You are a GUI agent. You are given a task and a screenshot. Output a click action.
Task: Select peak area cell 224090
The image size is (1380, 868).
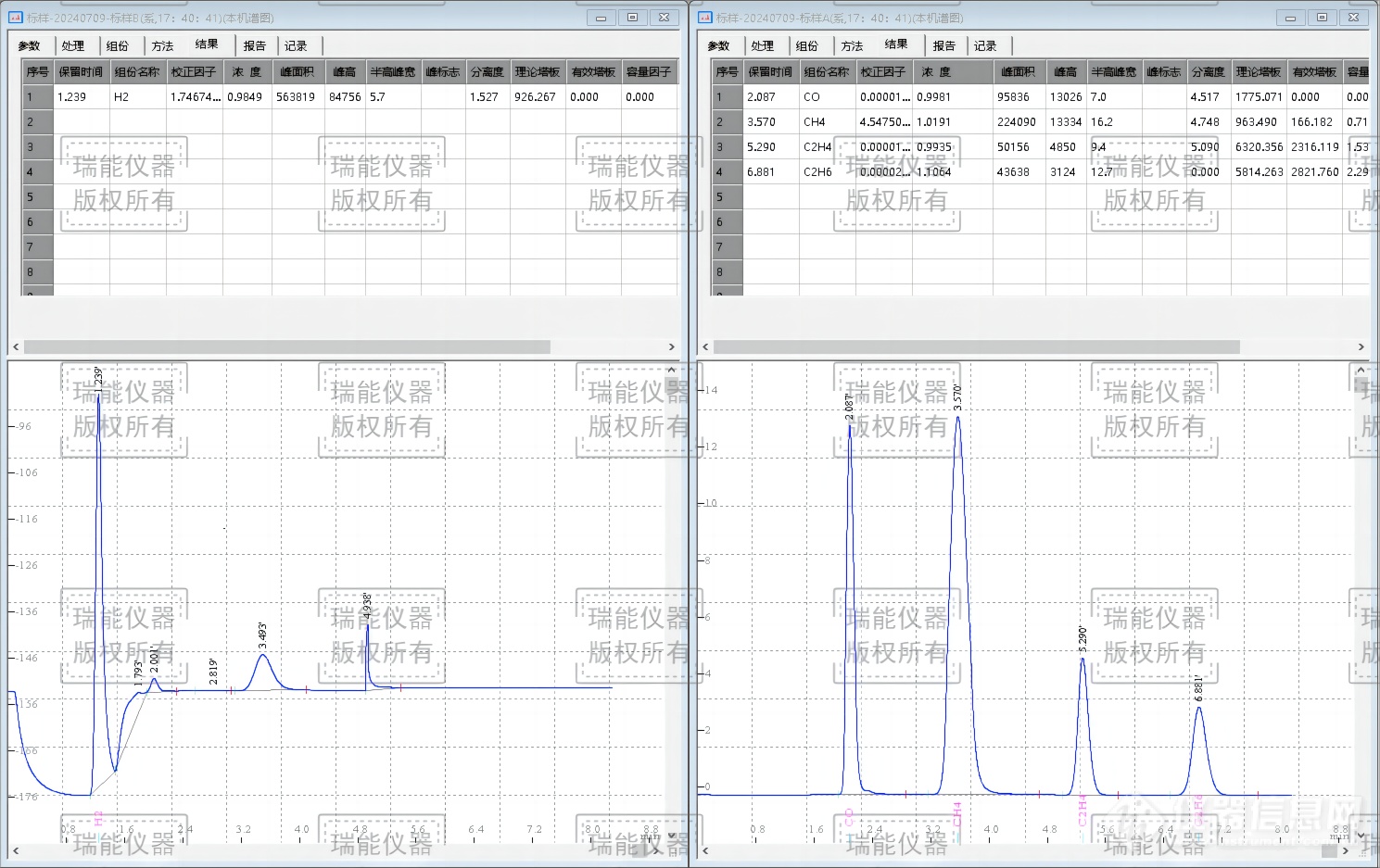point(1019,121)
